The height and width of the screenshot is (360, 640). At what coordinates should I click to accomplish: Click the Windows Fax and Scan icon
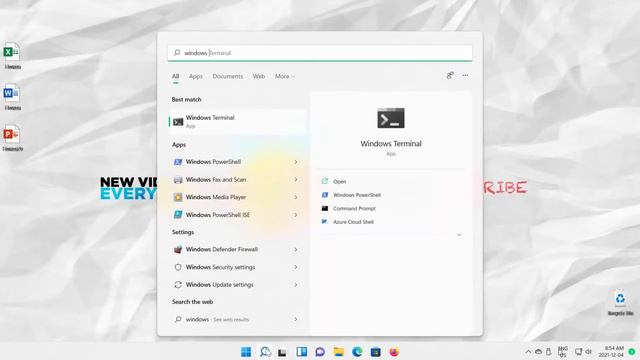point(178,180)
